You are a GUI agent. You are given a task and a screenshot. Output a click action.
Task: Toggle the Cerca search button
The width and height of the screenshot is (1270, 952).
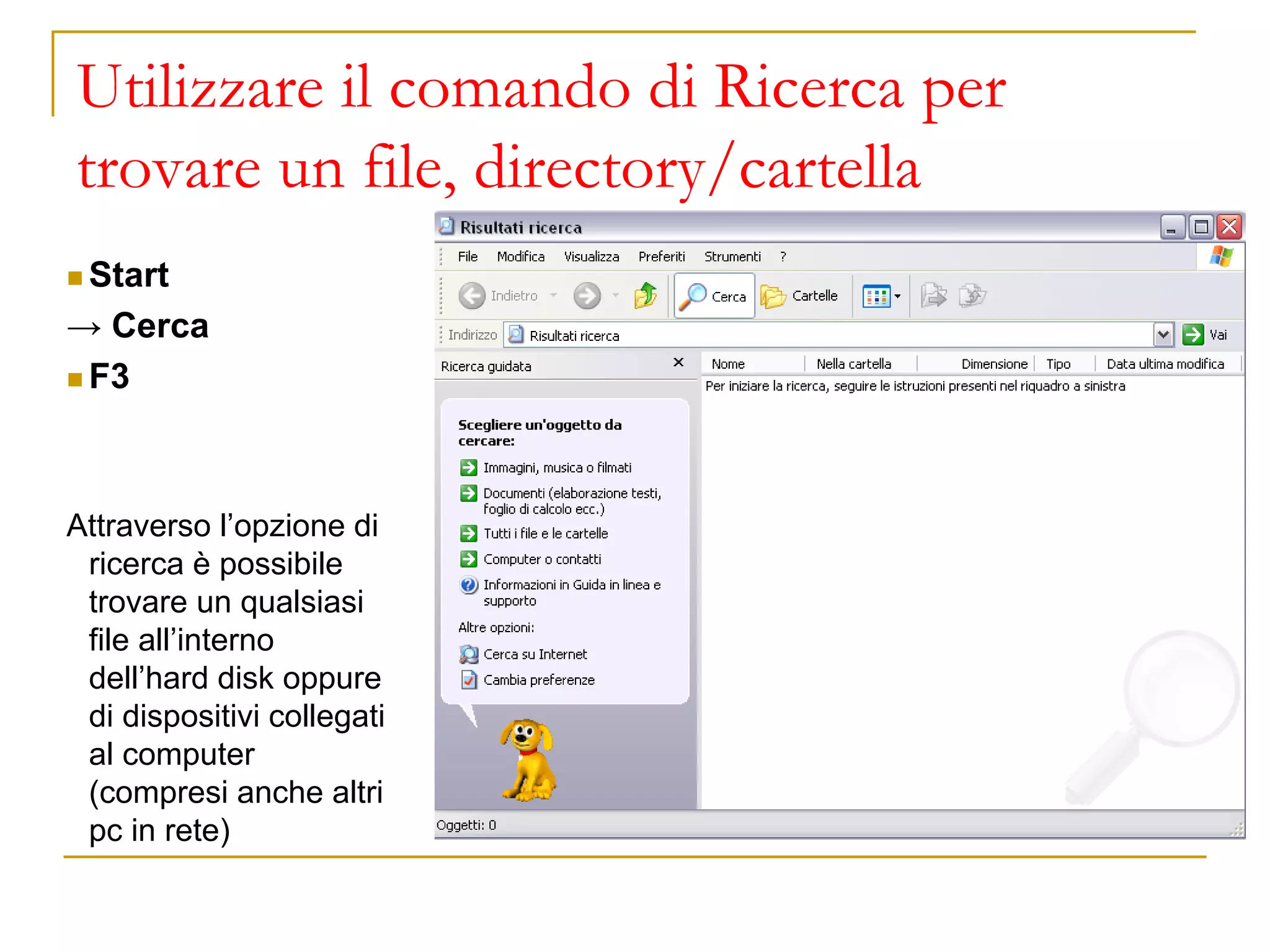(x=714, y=296)
